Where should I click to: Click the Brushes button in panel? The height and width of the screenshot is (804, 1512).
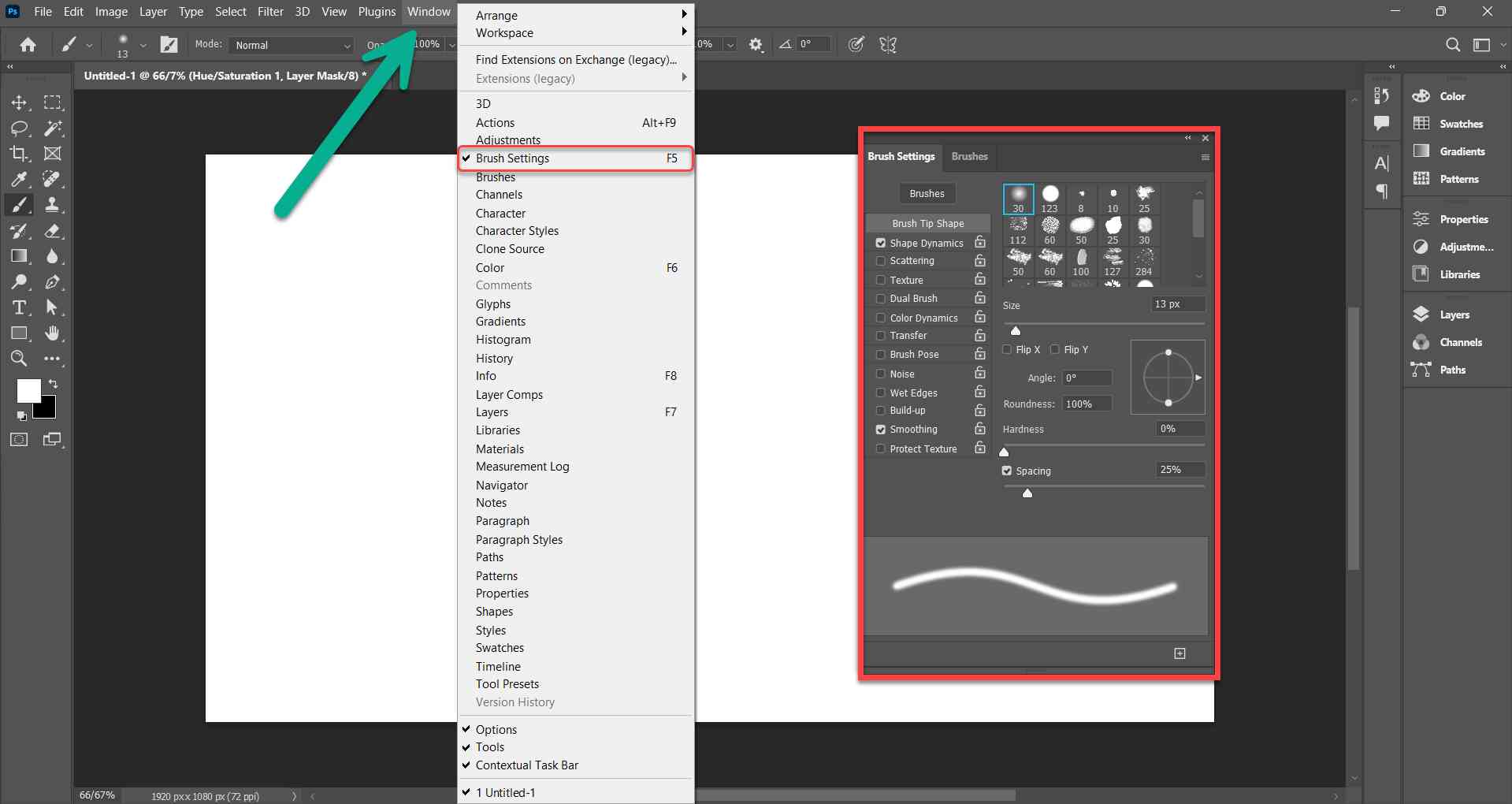927,194
